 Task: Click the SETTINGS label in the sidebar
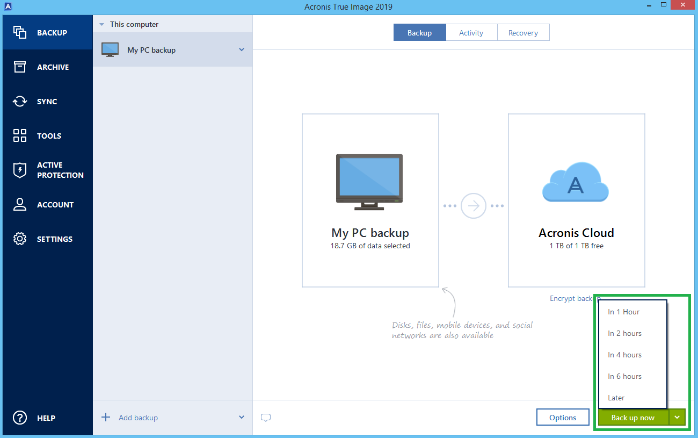(x=55, y=239)
